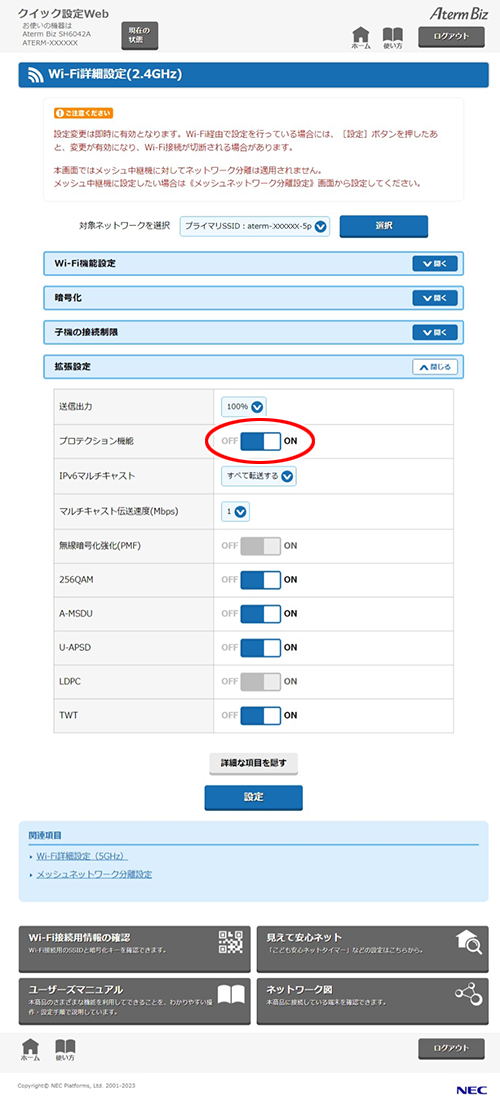Click the network diagram icon on ネットワーク図

[469, 993]
